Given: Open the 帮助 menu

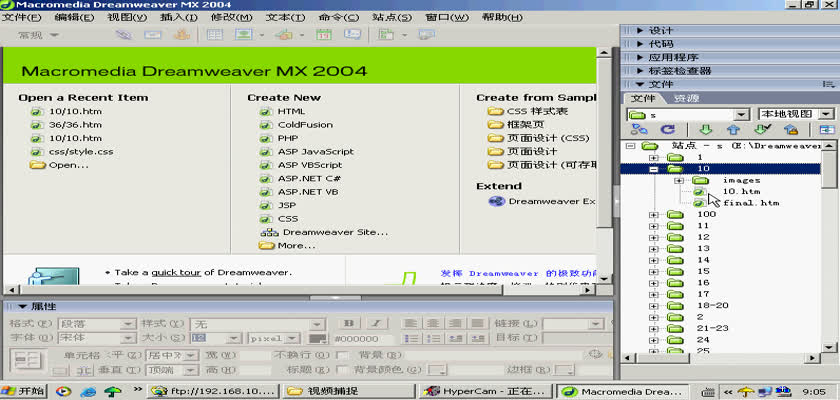Looking at the screenshot, I should [502, 17].
